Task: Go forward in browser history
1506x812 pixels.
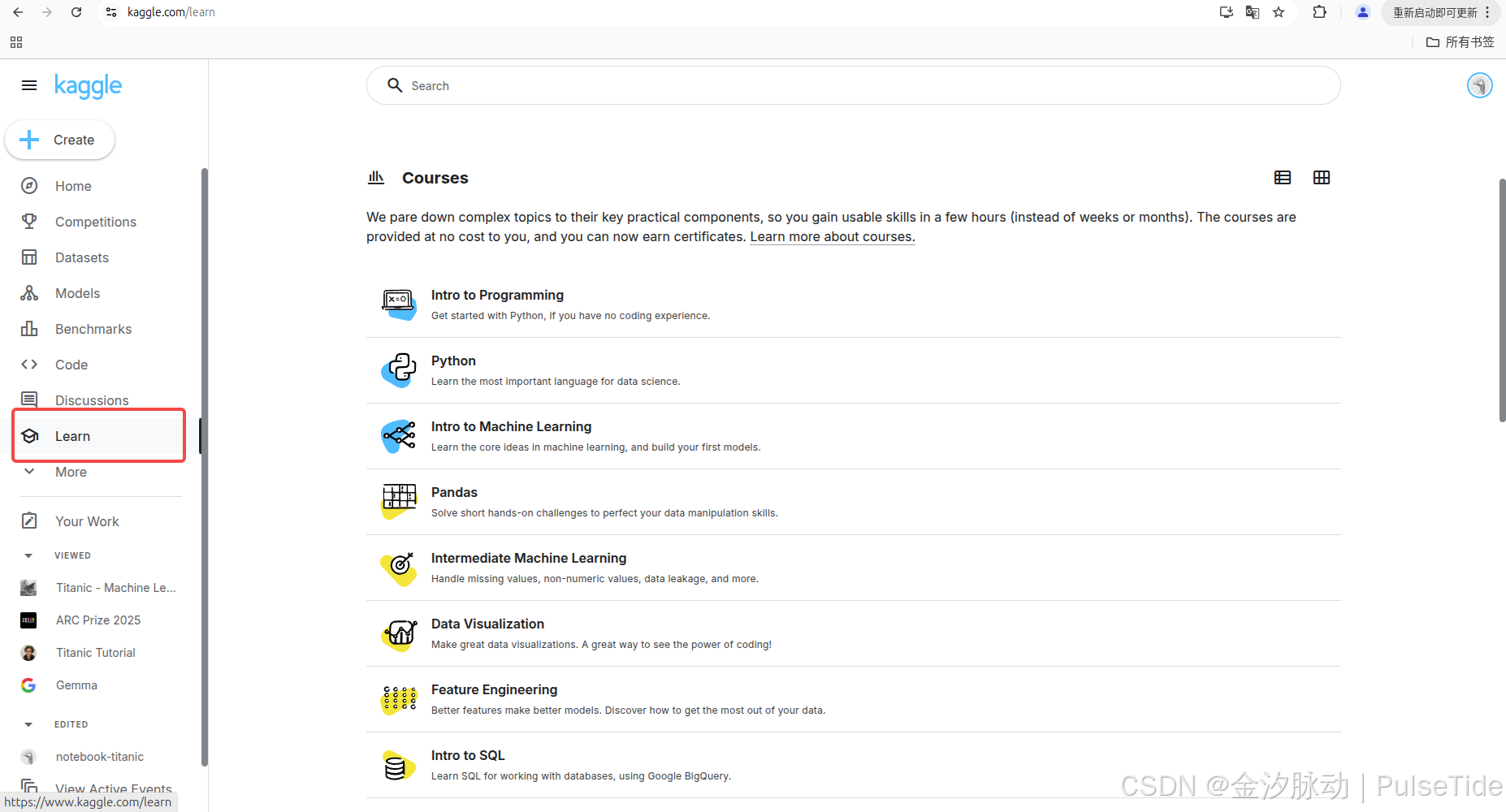Action: [x=47, y=12]
